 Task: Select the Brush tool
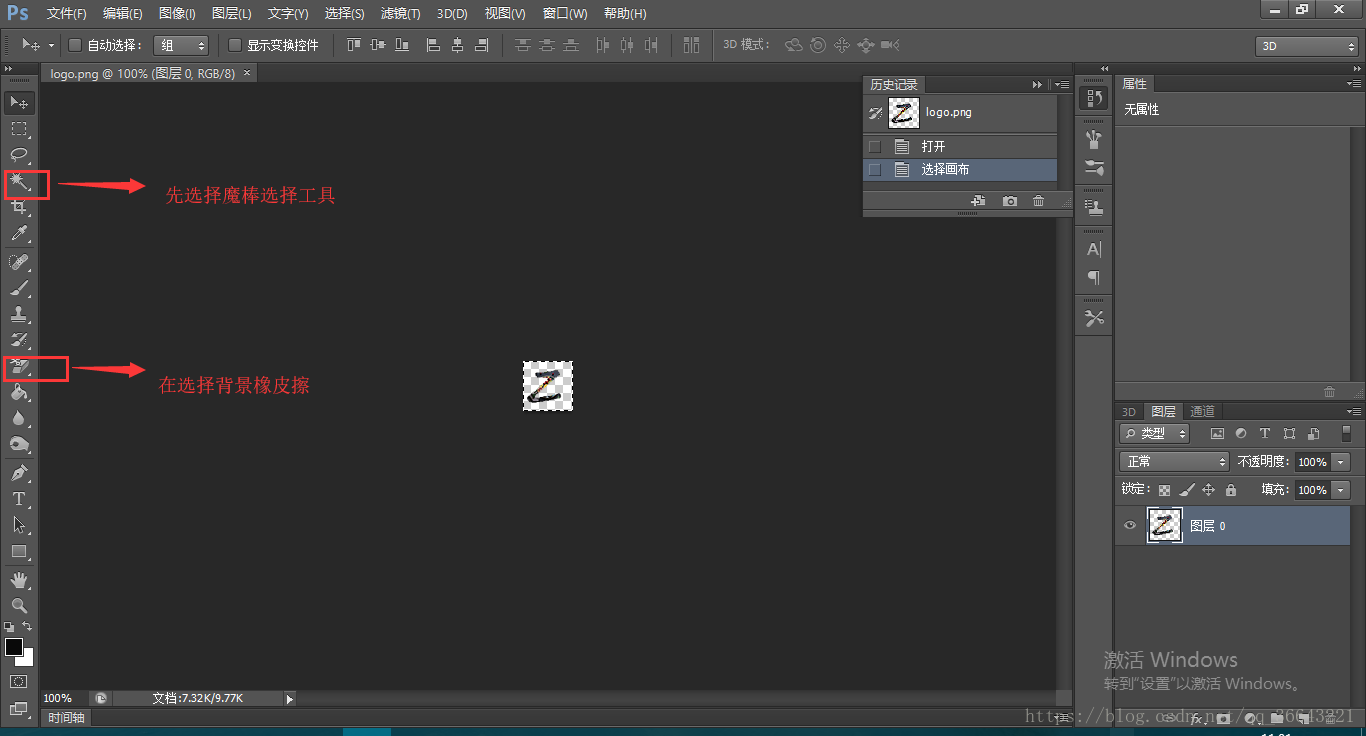tap(19, 288)
